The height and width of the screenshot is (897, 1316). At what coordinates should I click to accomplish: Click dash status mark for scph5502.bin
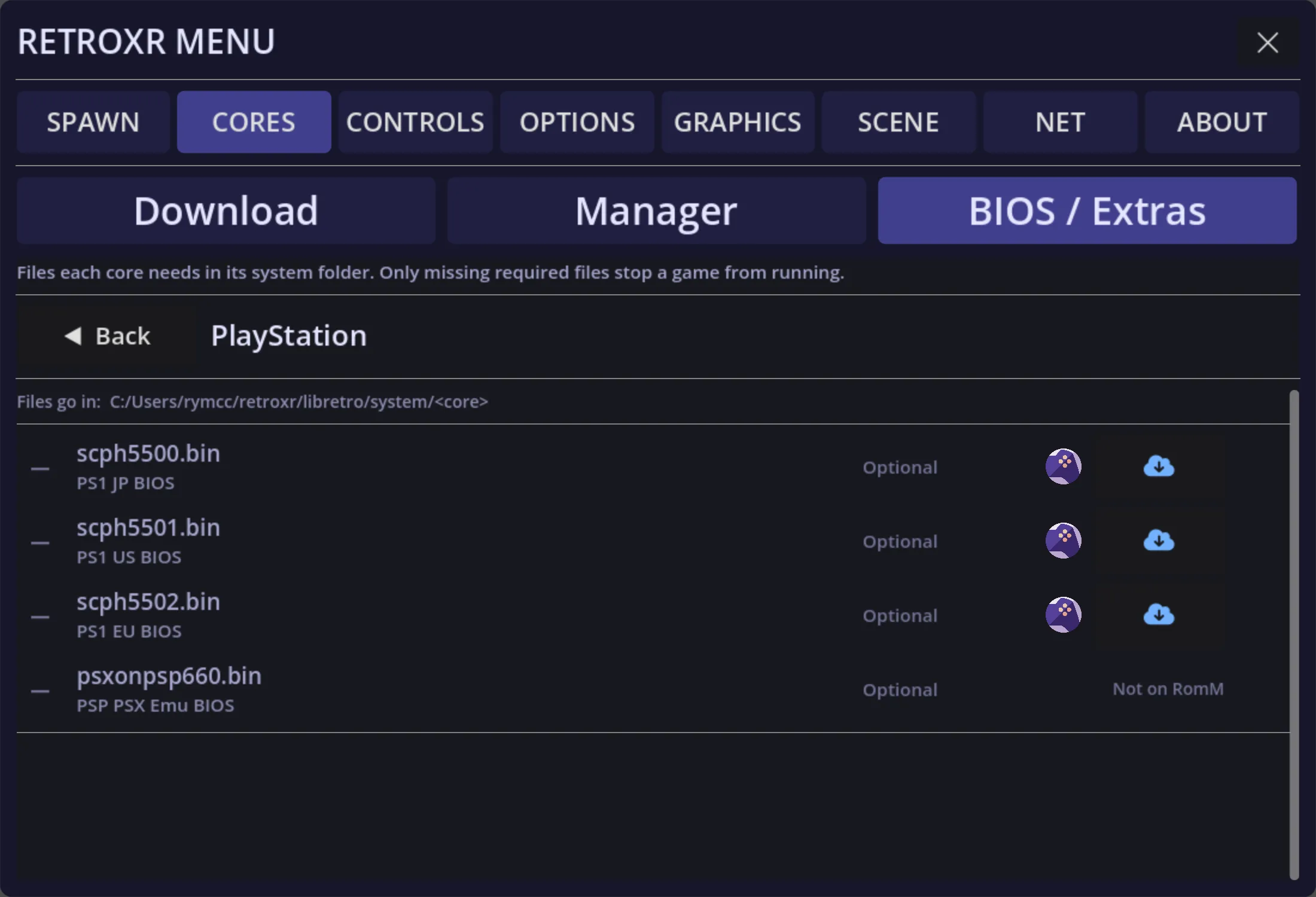(40, 617)
